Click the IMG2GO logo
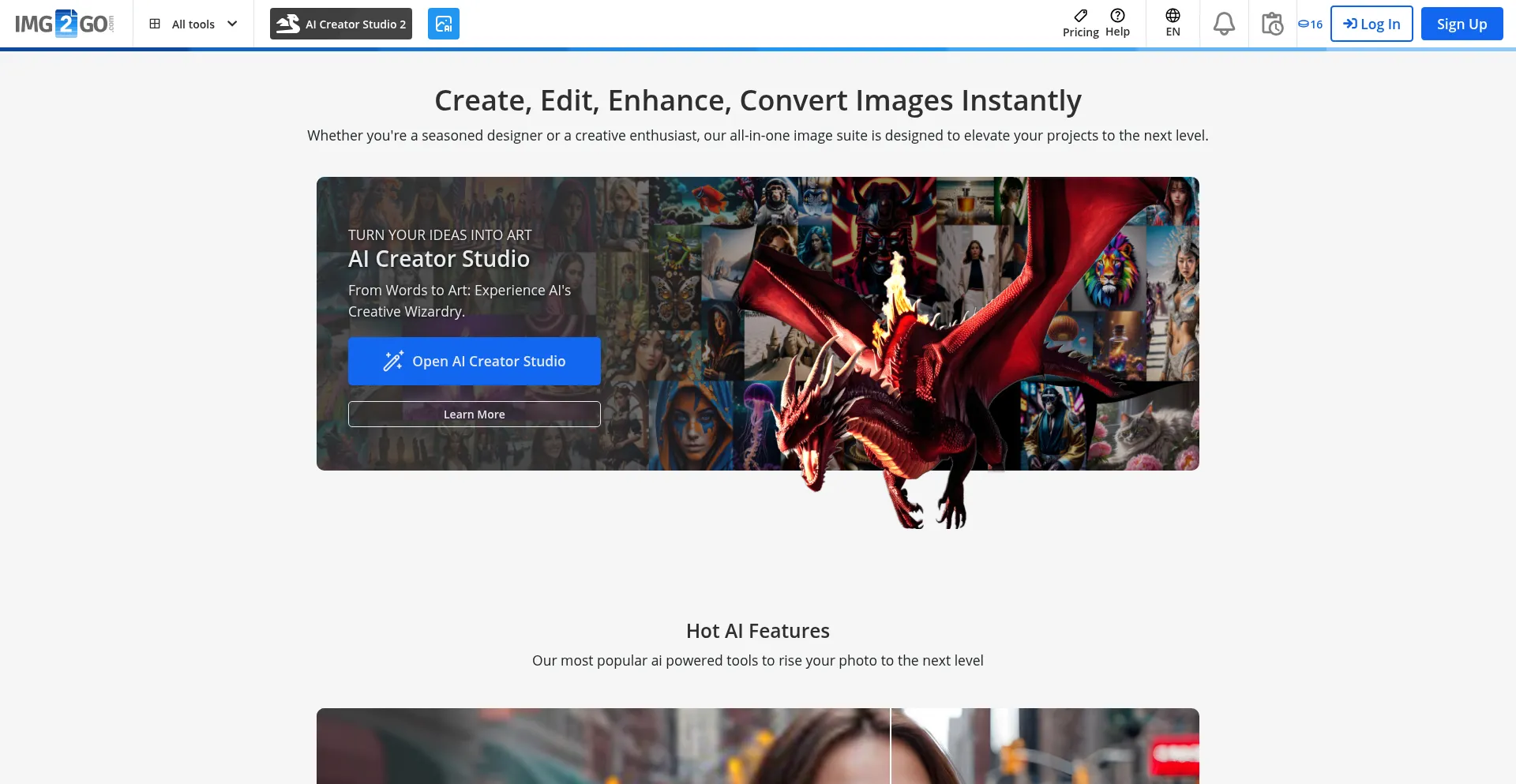This screenshot has height=784, width=1516. coord(64,24)
